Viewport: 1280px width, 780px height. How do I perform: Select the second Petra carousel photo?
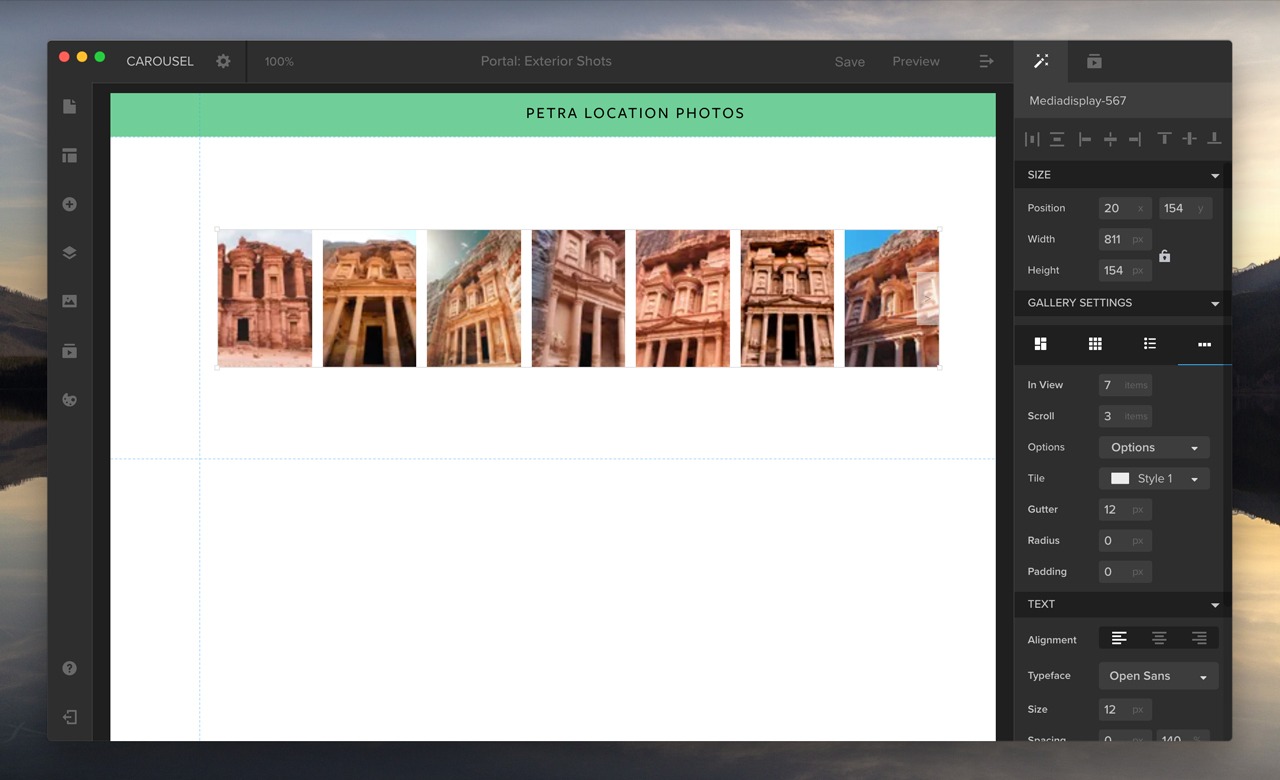pos(369,298)
